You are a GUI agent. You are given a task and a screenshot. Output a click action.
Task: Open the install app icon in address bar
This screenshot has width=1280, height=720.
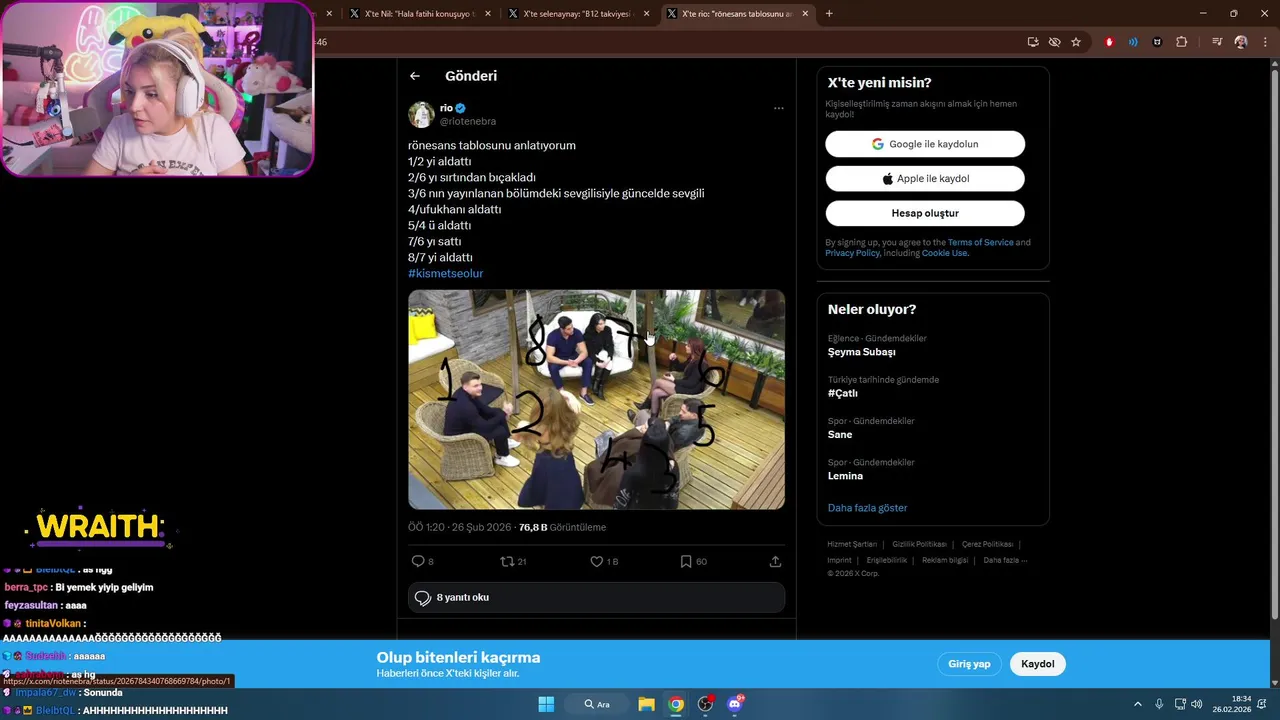coord(1033,42)
